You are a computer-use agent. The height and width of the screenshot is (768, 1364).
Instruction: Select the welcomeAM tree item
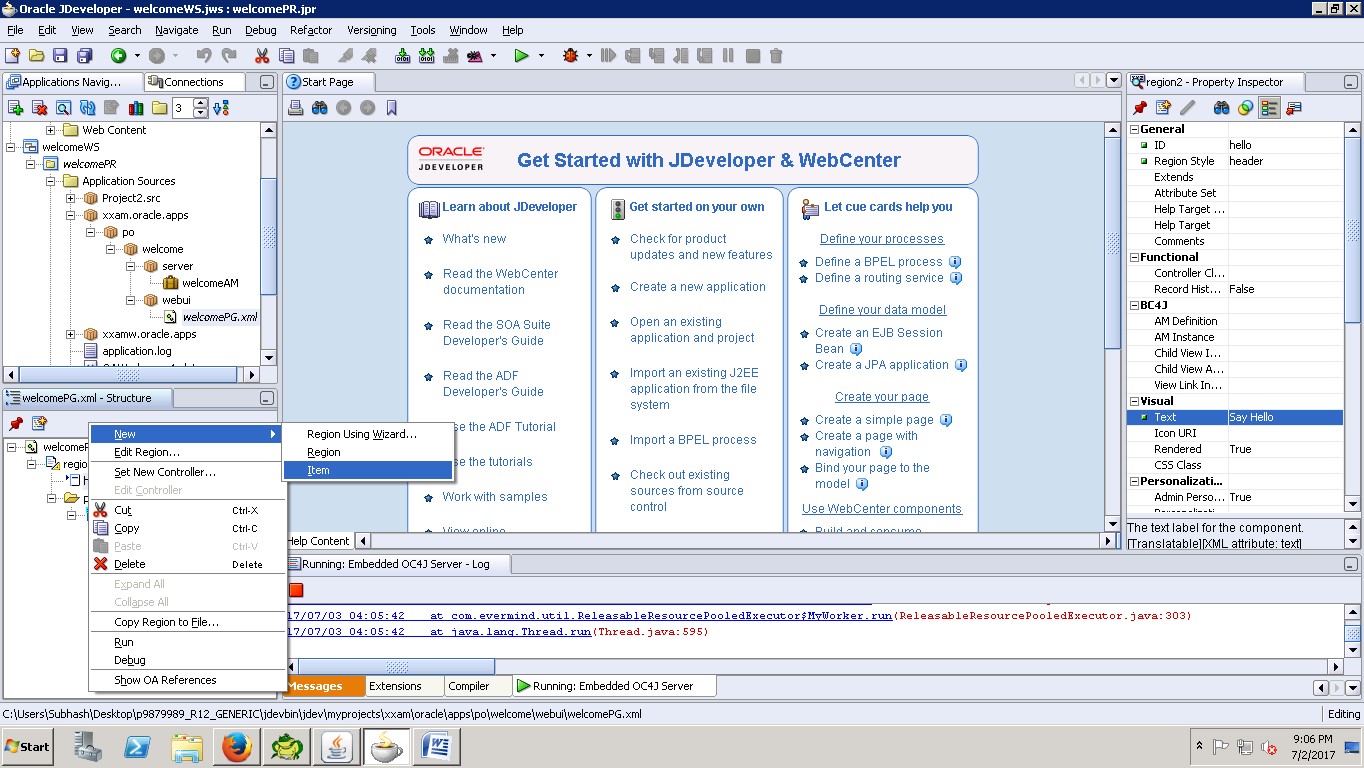tap(210, 283)
